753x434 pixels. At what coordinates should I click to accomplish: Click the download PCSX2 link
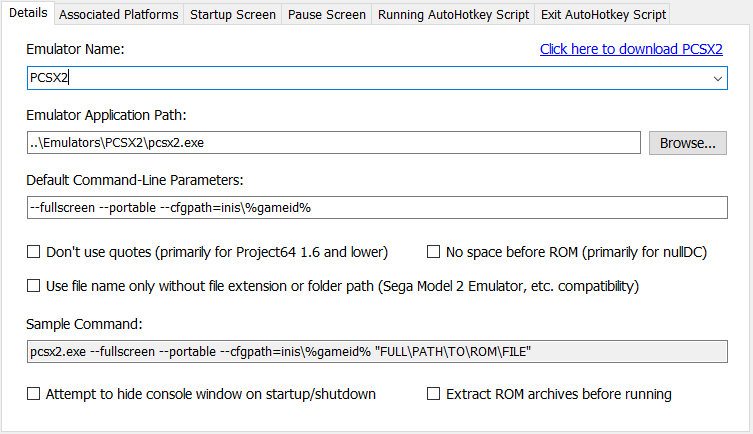[631, 49]
